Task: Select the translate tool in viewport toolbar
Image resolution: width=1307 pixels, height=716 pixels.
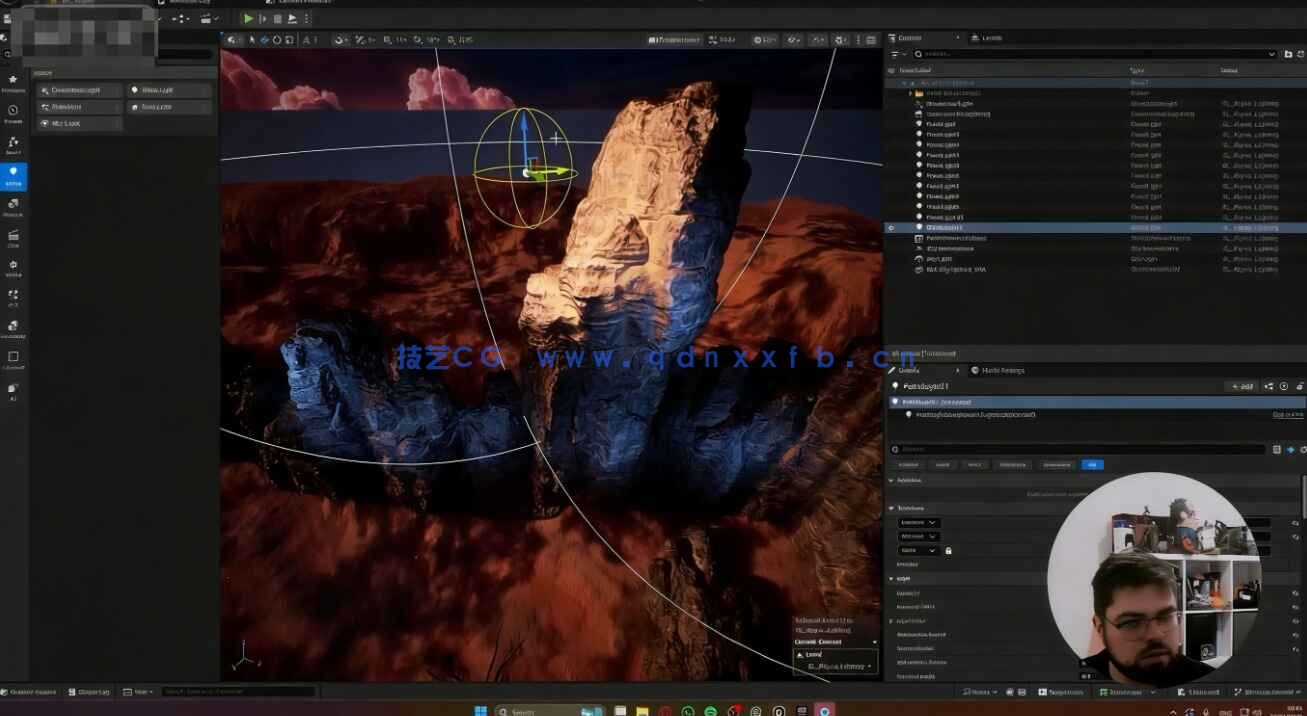Action: click(x=263, y=40)
